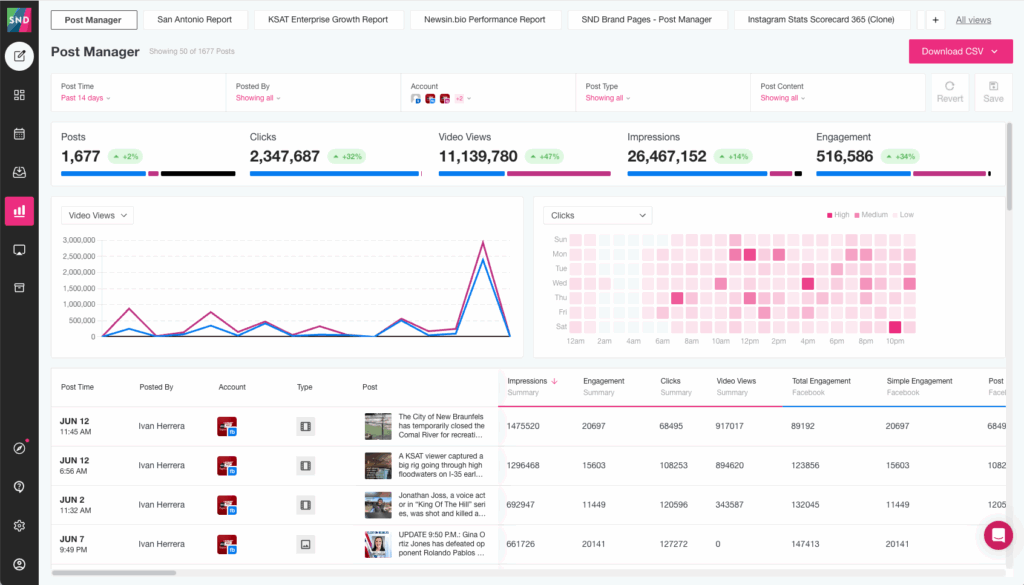Click the Download CSV button
The width and height of the screenshot is (1024, 585).
point(960,52)
